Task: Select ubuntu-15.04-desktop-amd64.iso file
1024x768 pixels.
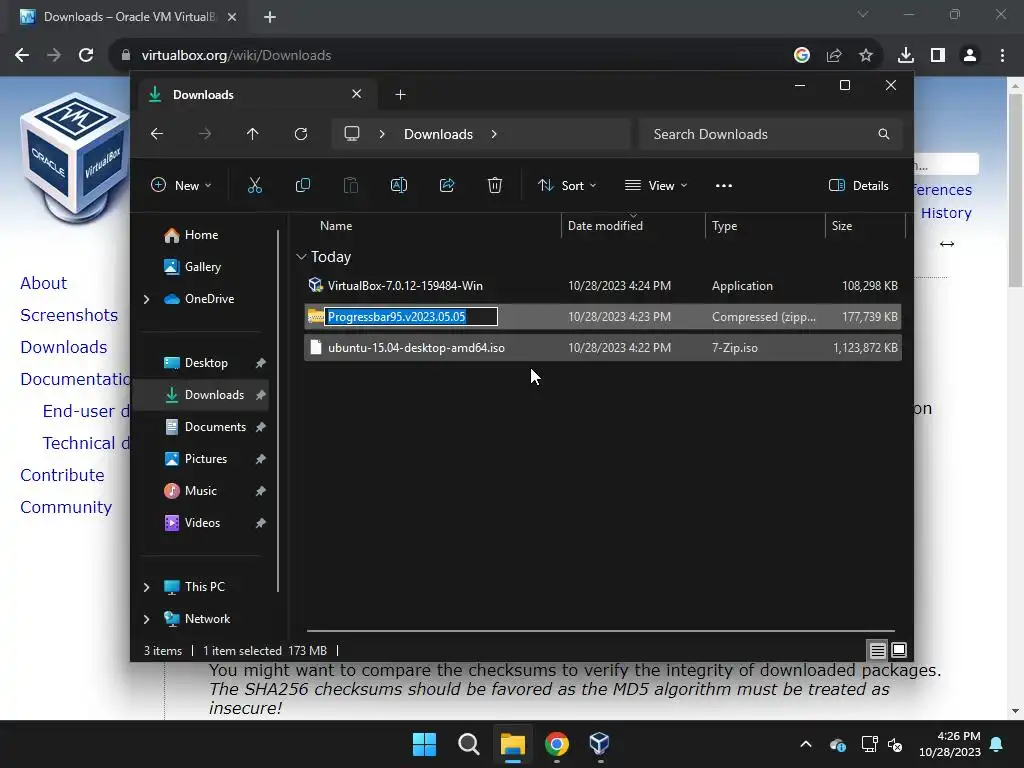Action: [603, 348]
